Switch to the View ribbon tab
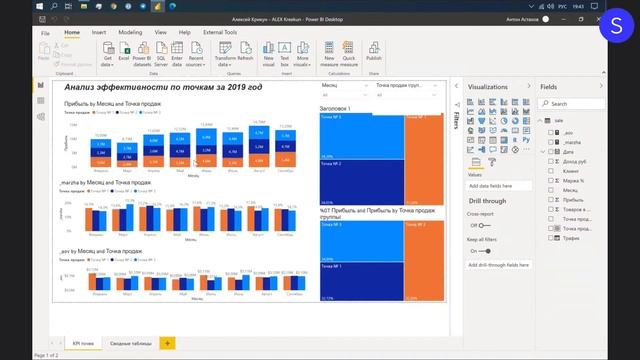 click(x=160, y=32)
